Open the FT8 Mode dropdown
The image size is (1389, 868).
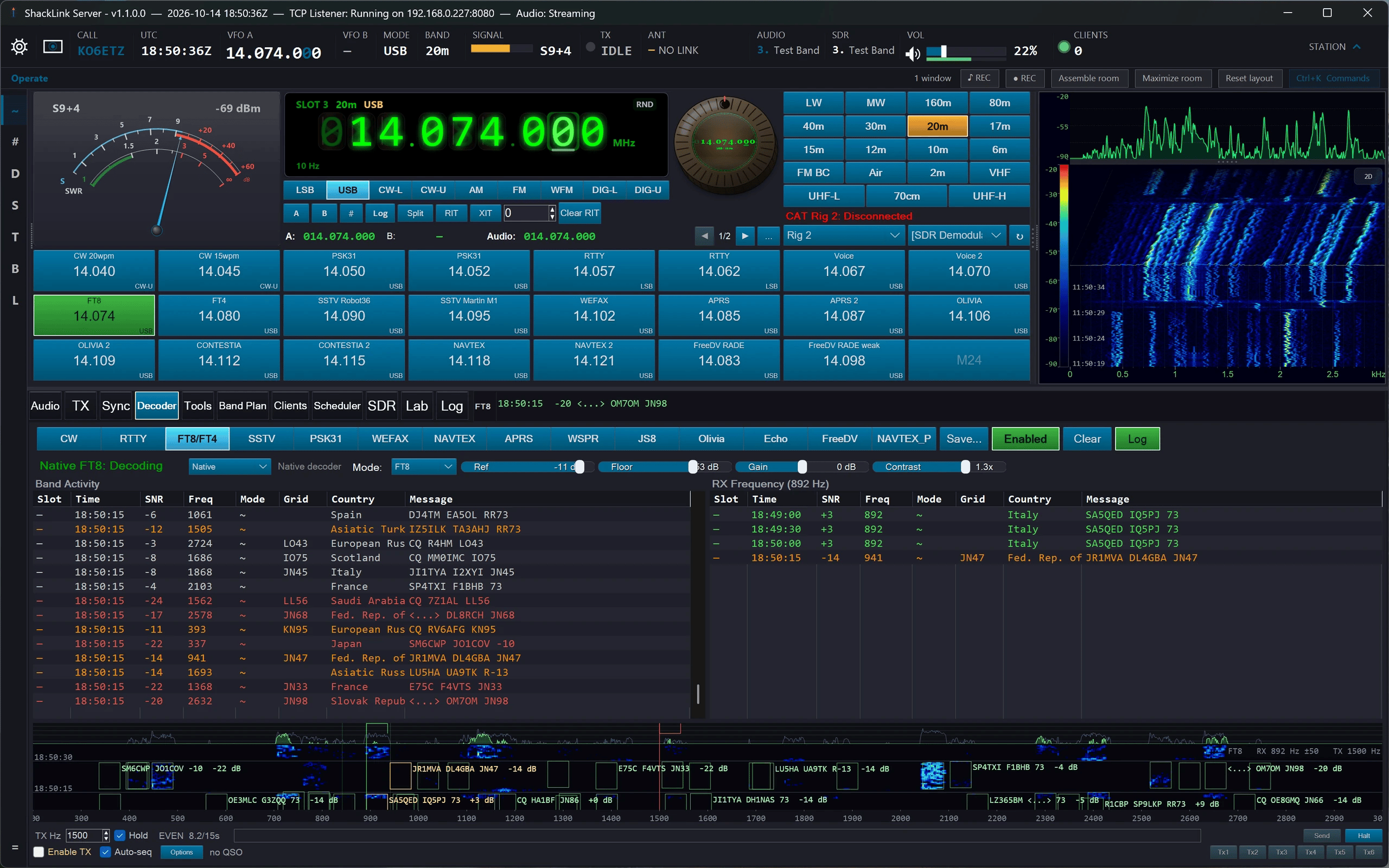[423, 467]
